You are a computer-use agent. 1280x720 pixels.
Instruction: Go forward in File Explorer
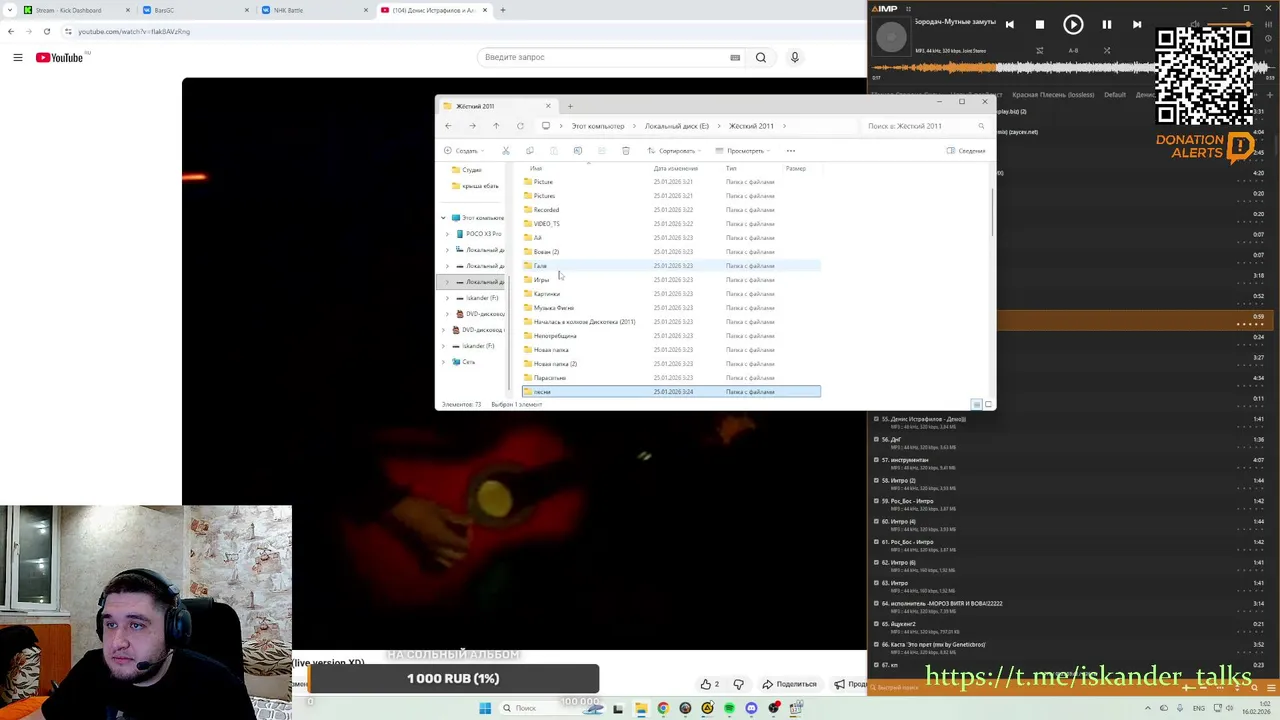472,126
